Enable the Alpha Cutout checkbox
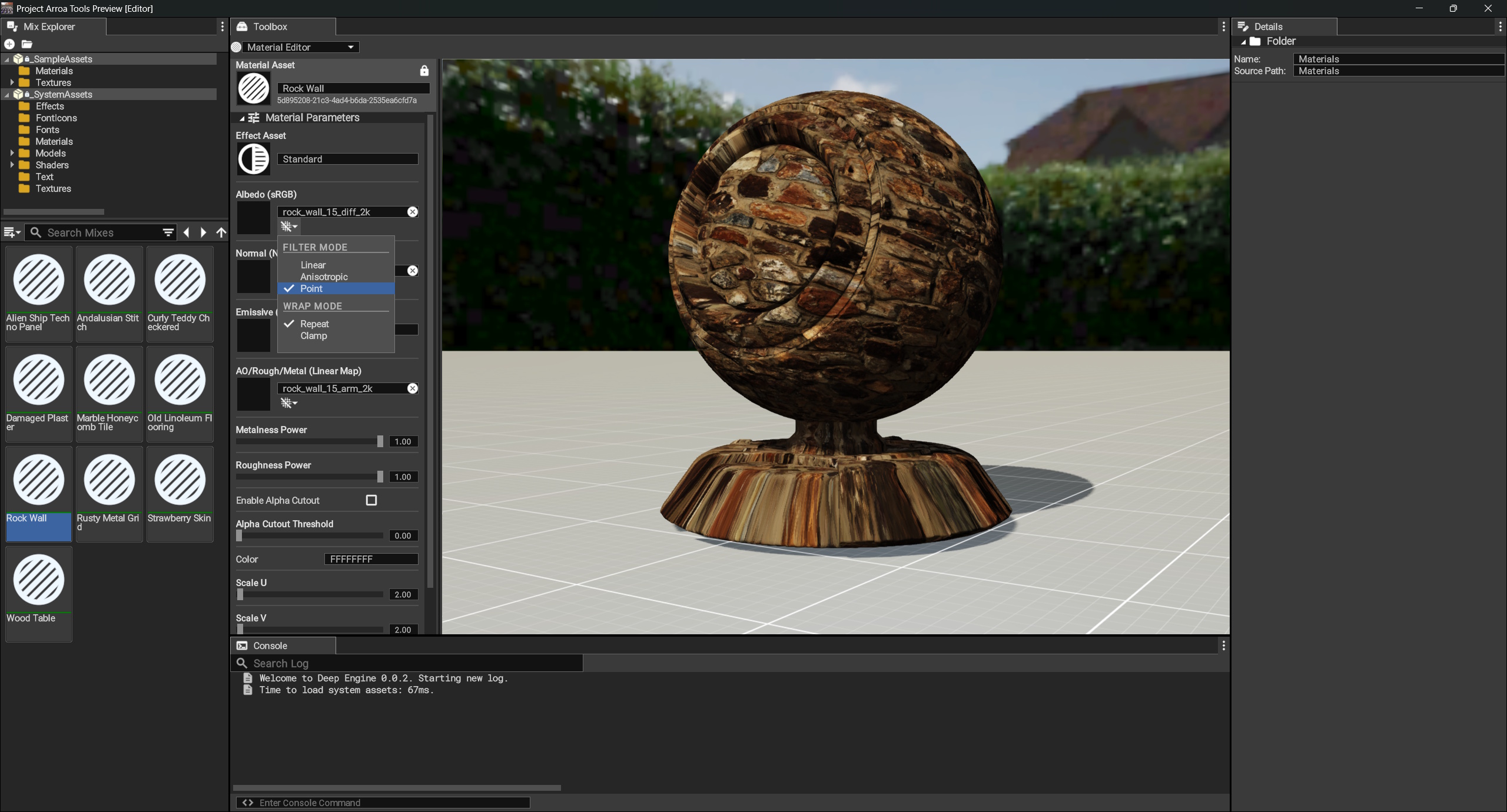The height and width of the screenshot is (812, 1507). (371, 500)
